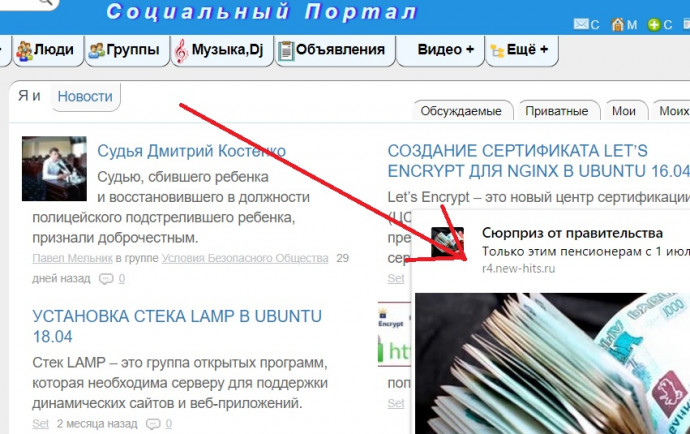Open group Условия Безопасного Общества

click(245, 258)
